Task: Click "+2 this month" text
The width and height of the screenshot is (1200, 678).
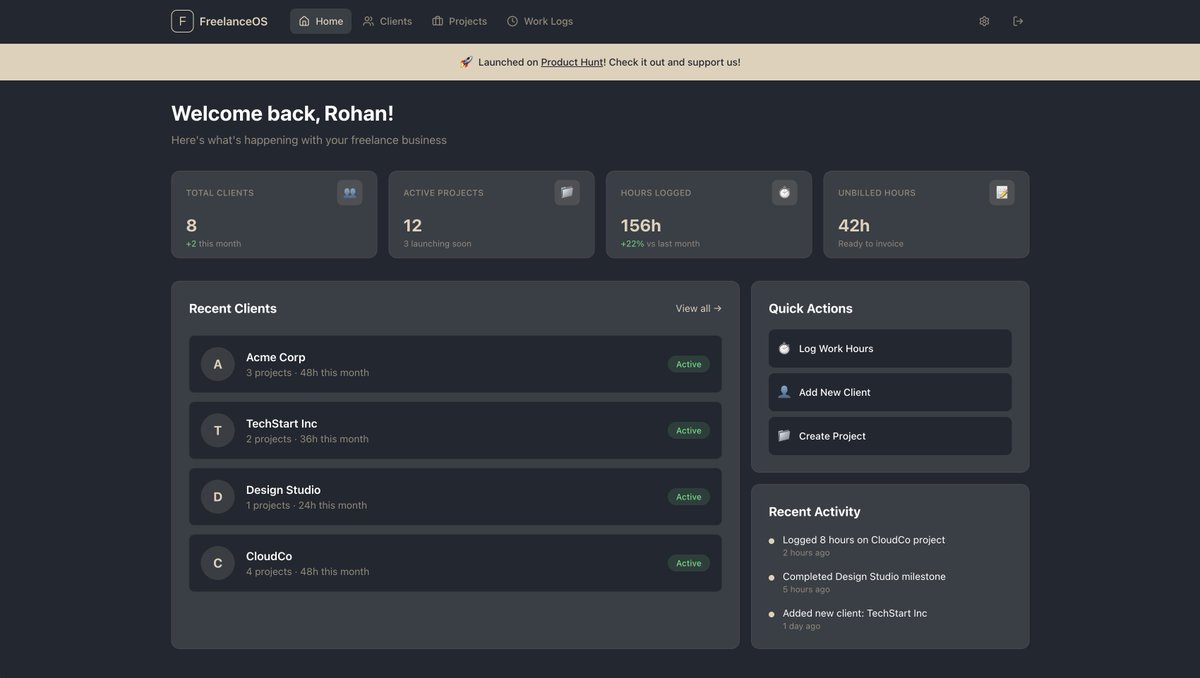Action: pyautogui.click(x=213, y=244)
